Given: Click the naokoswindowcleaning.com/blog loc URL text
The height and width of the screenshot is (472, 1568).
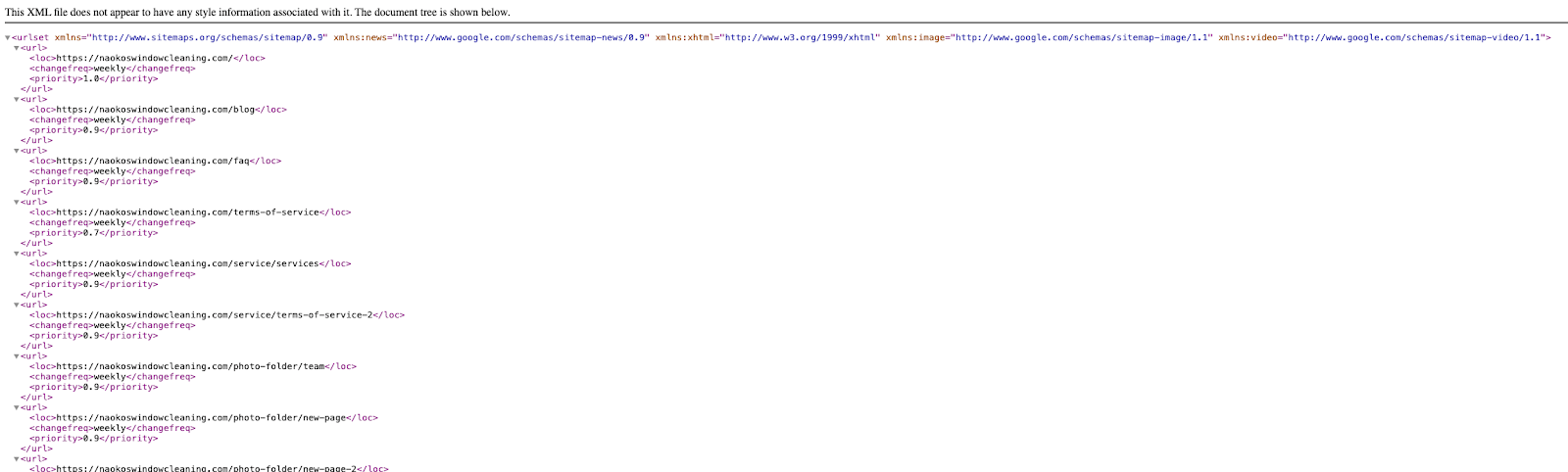Looking at the screenshot, I should 156,110.
